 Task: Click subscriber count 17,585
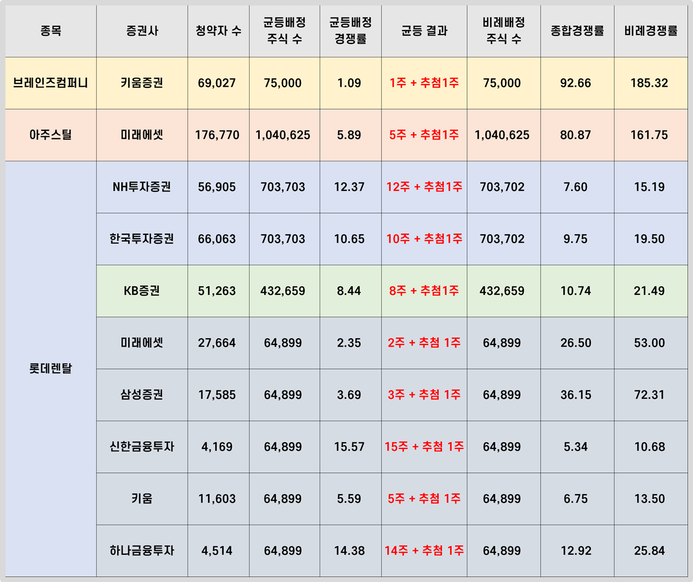217,395
